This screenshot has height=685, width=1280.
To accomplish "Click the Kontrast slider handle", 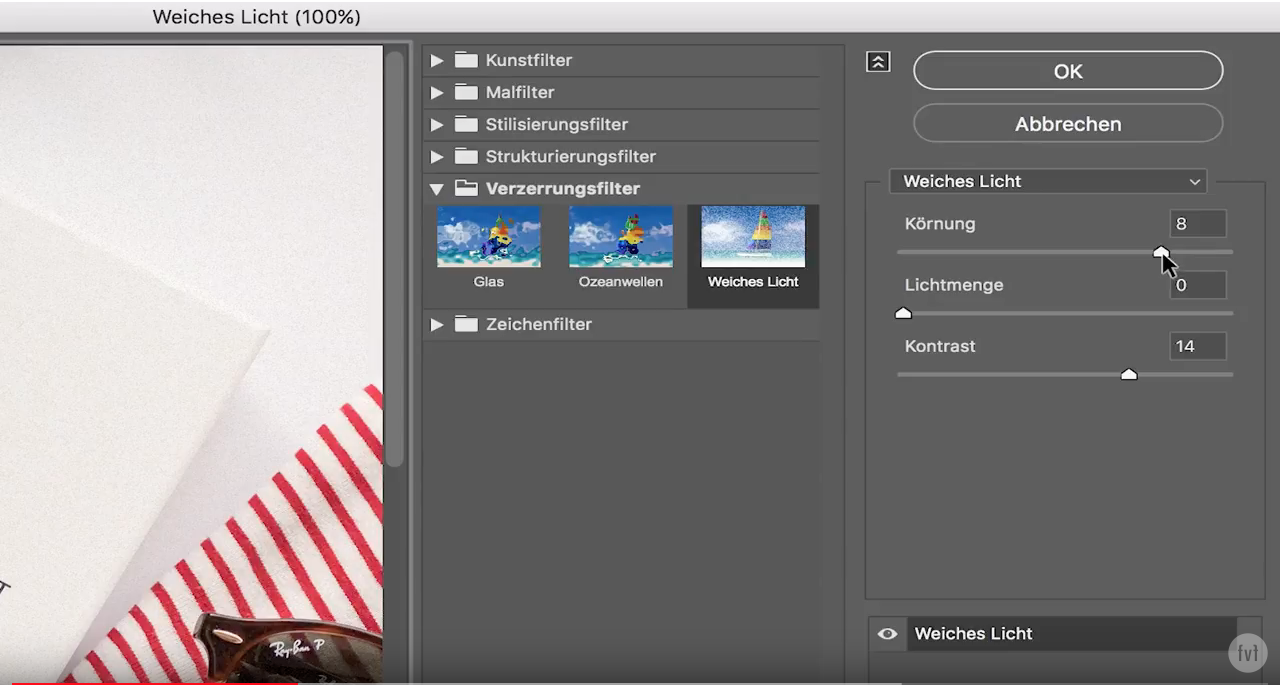I will coord(1129,374).
